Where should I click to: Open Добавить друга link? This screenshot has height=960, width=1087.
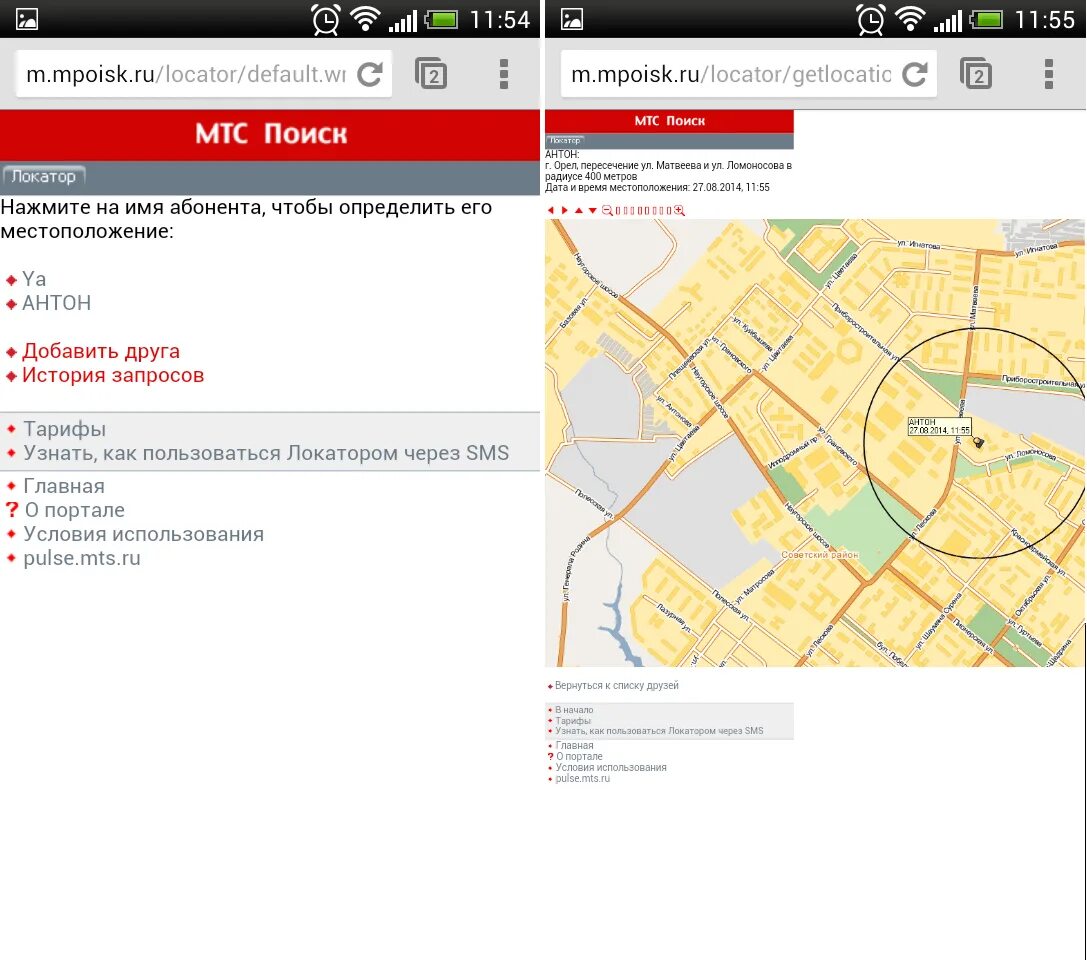click(x=101, y=351)
